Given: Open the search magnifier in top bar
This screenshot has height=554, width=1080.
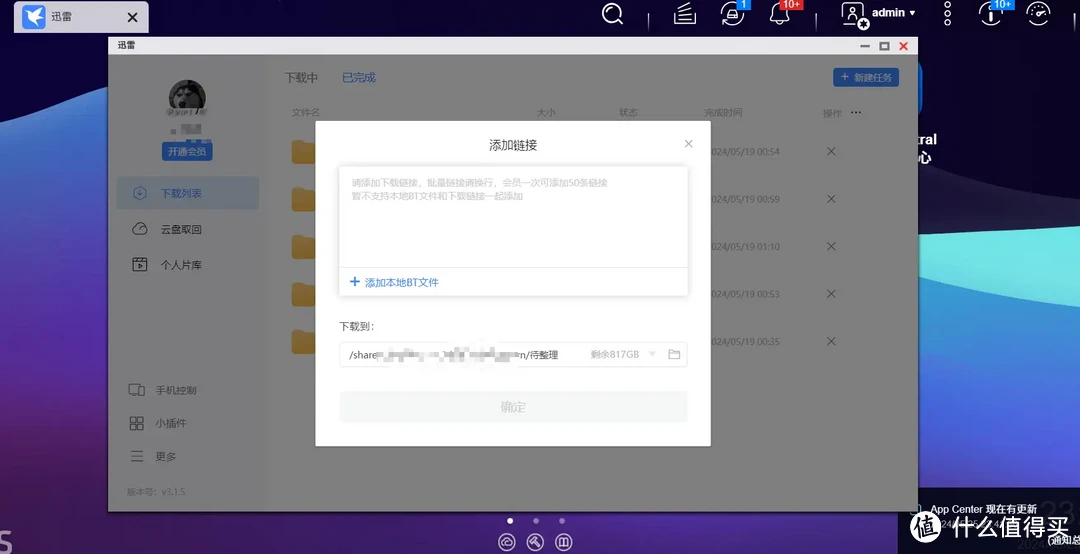Looking at the screenshot, I should [612, 13].
